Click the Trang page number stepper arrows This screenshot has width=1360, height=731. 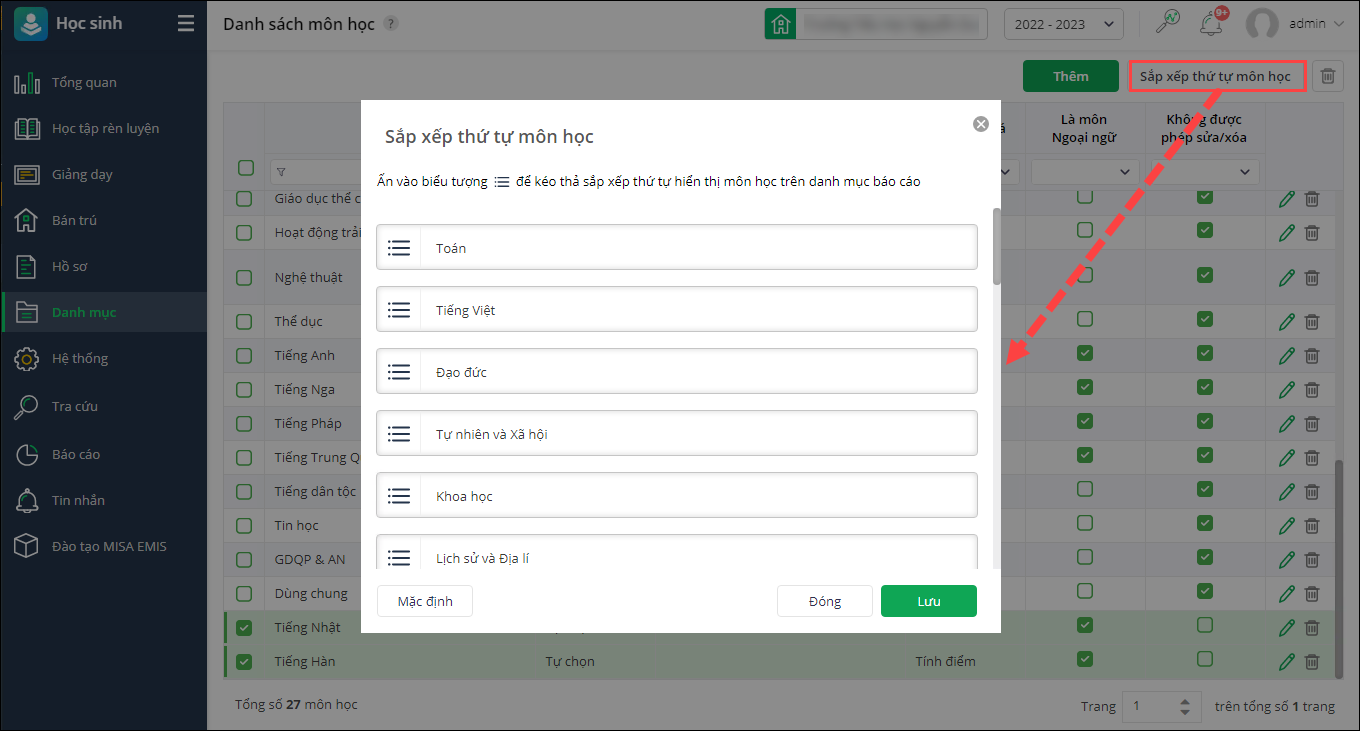(x=1185, y=706)
